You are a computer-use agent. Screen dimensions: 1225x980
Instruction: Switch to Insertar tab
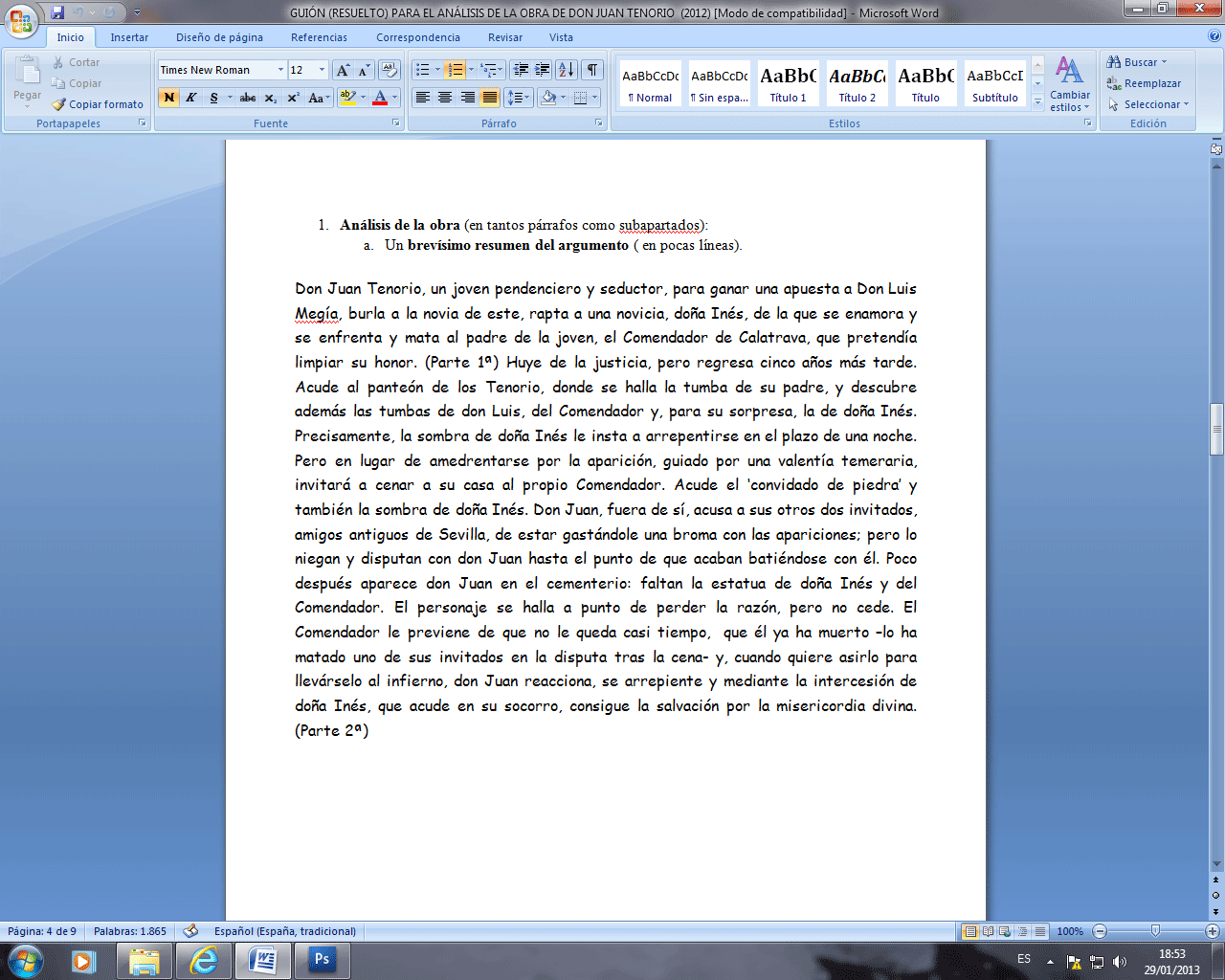[129, 37]
